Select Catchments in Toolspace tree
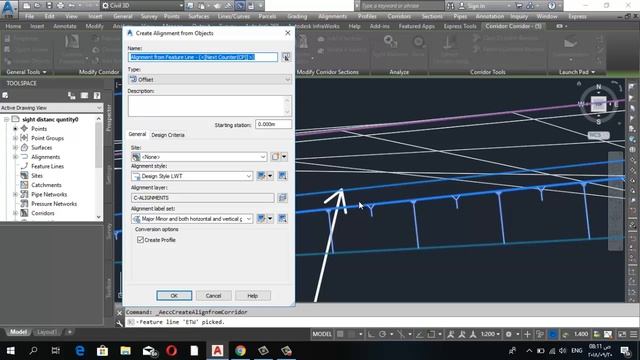 46,185
